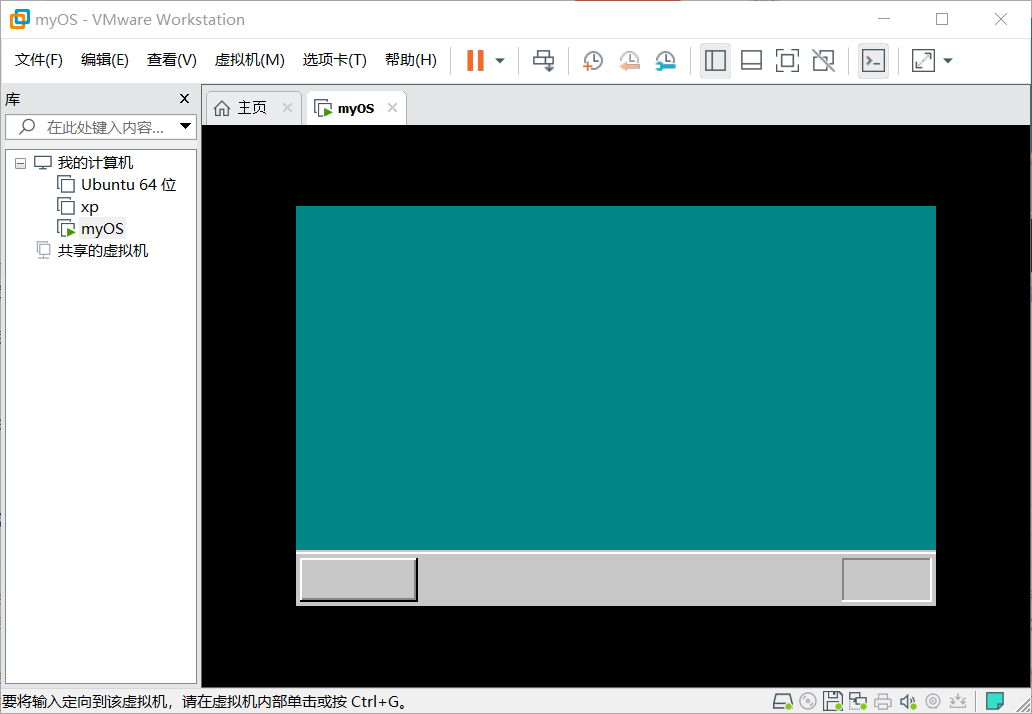The width and height of the screenshot is (1032, 714).
Task: Open the snapshot manager
Action: click(665, 61)
